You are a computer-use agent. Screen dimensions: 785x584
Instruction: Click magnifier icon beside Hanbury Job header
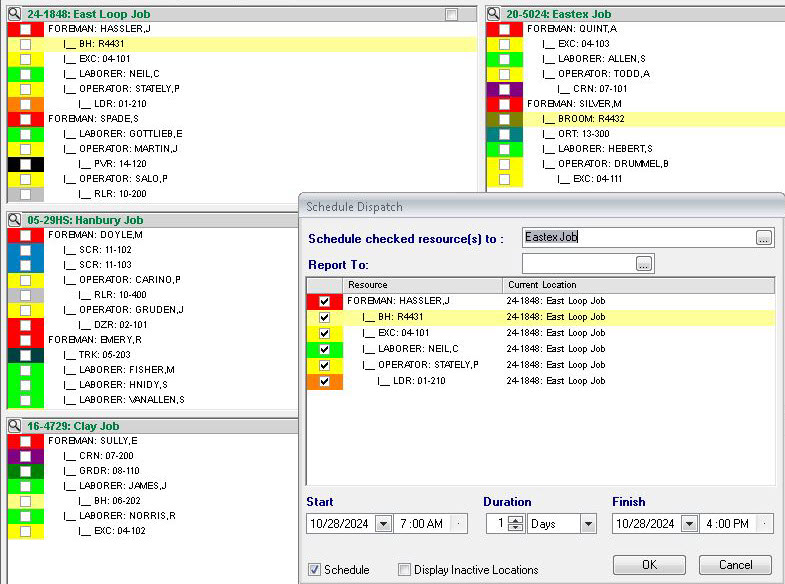pos(15,220)
